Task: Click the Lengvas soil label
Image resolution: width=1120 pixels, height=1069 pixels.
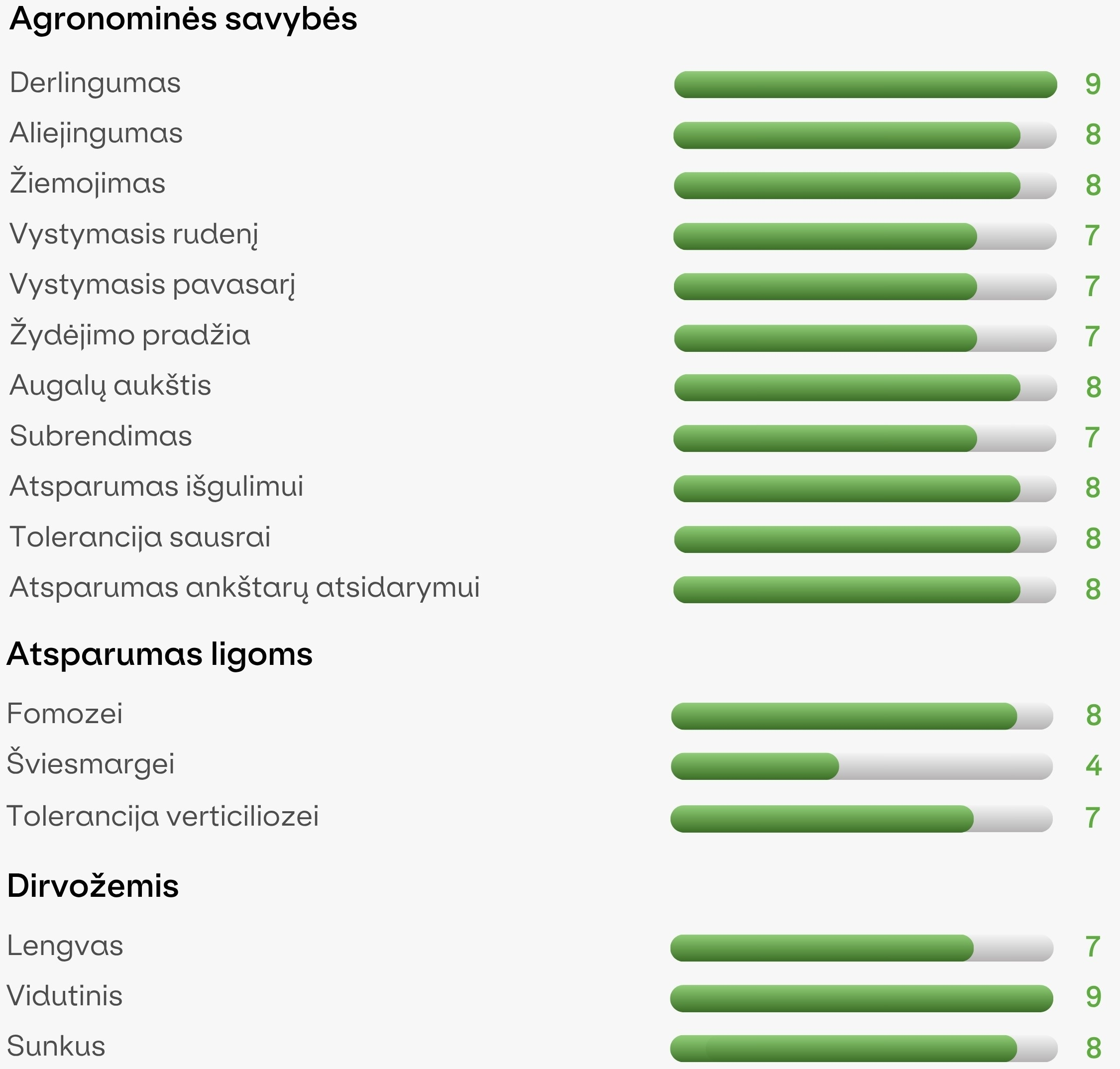Action: [x=65, y=947]
